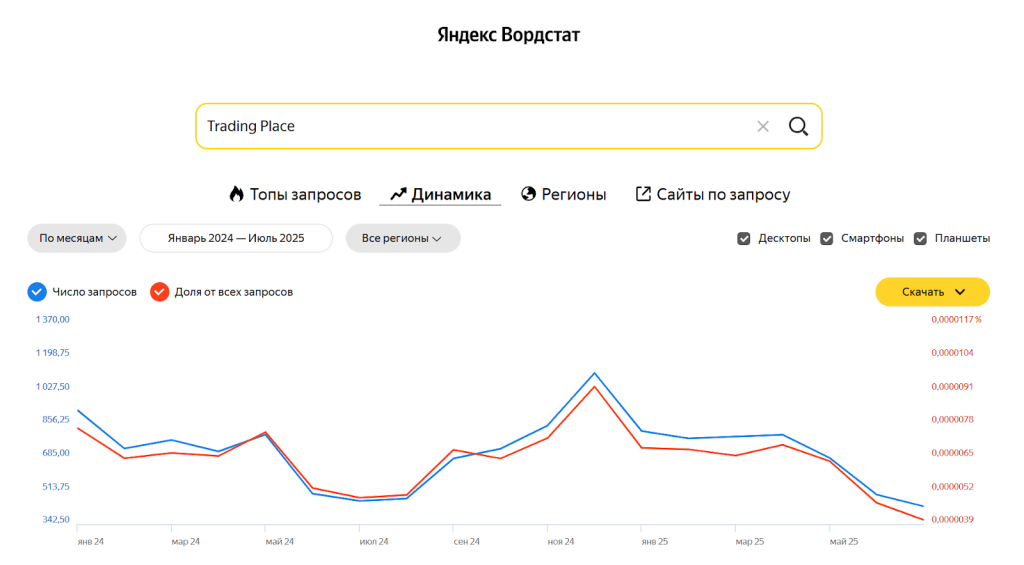Click the external link icon for Сайты по запросу

(643, 194)
